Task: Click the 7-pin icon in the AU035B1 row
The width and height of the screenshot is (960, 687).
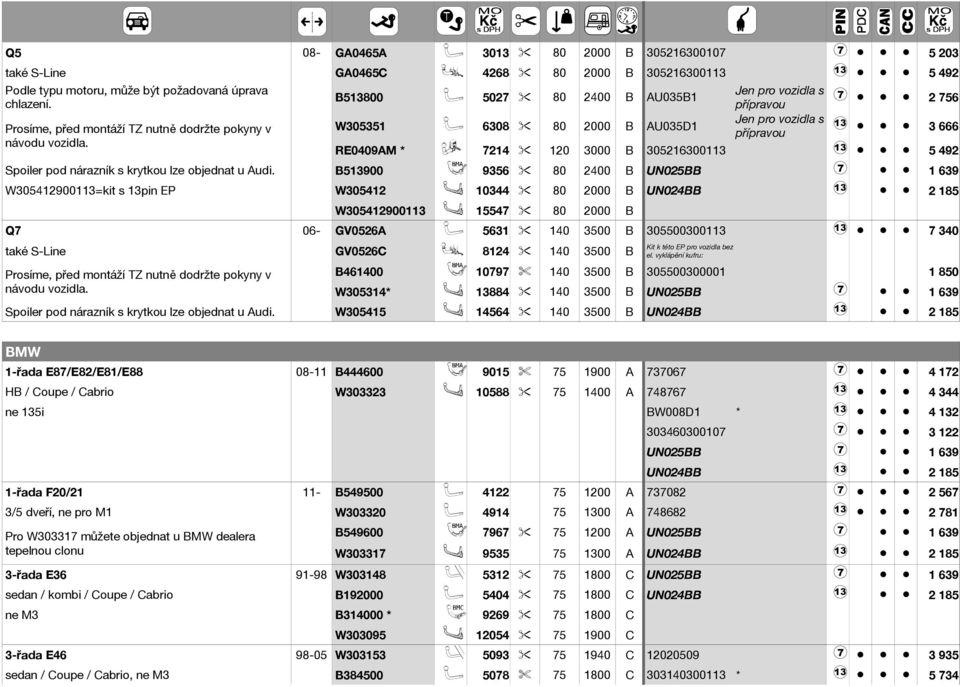Action: 840,95
